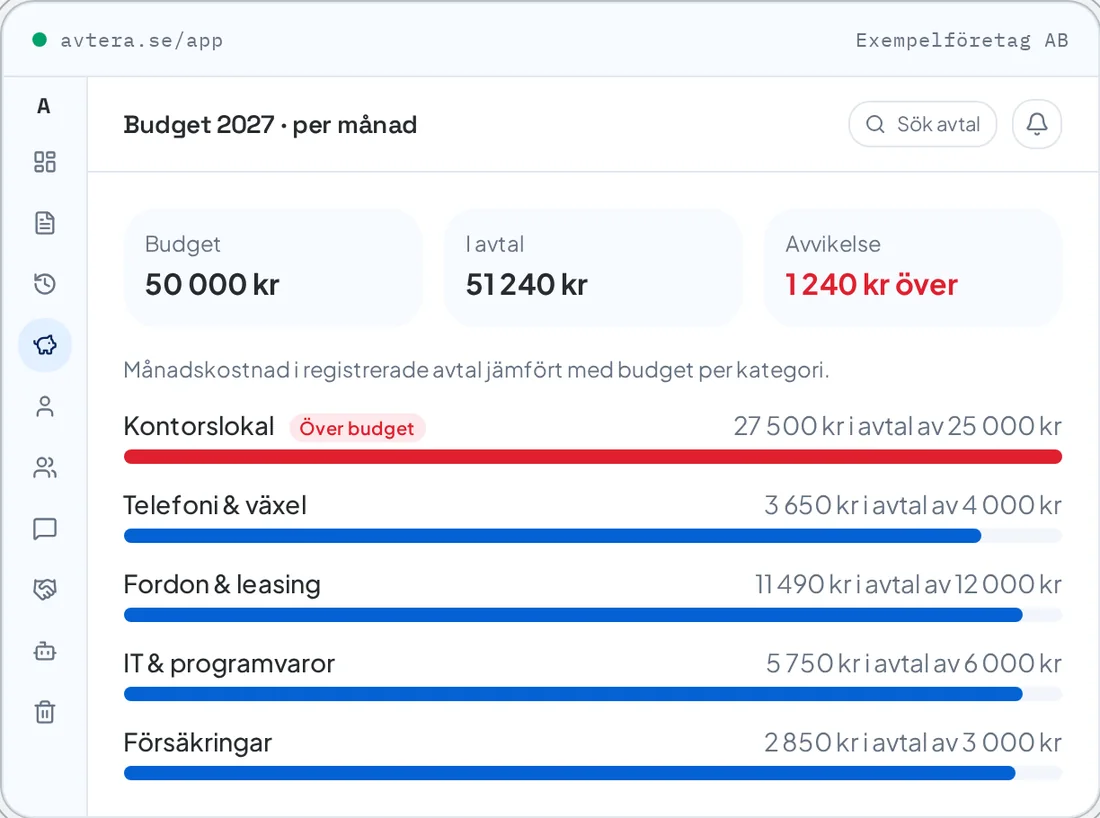The image size is (1100, 818).
Task: Select the Kontorslokal category label
Action: (199, 427)
